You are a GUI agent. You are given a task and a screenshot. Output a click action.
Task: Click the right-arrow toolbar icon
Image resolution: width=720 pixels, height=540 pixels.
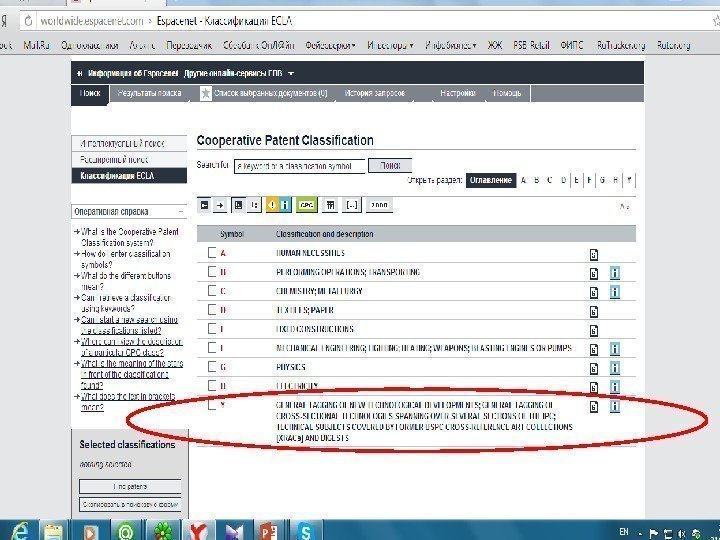pos(220,205)
